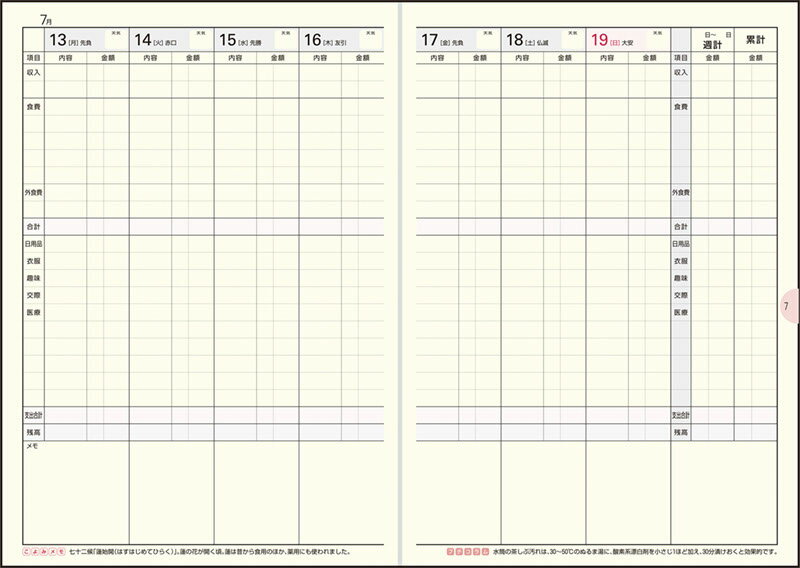Click the 合計 row label on left page
Screen dimensions: 800x568
(x=34, y=227)
